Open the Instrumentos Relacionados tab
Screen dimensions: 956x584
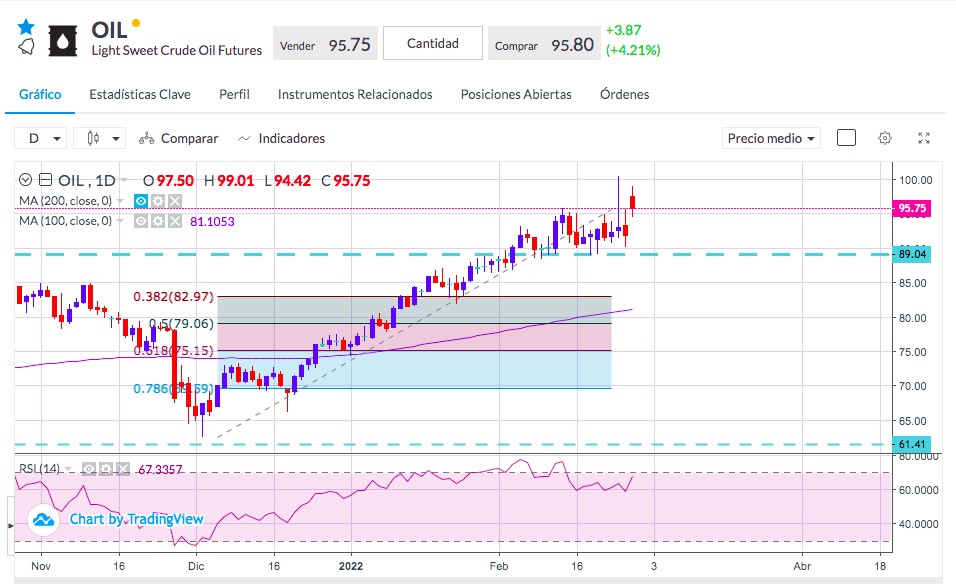[355, 94]
